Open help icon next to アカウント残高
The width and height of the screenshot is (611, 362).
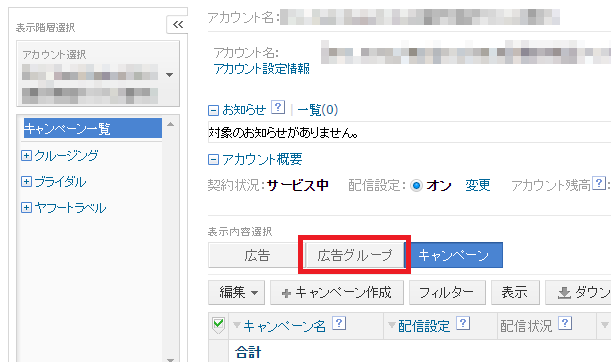point(599,183)
